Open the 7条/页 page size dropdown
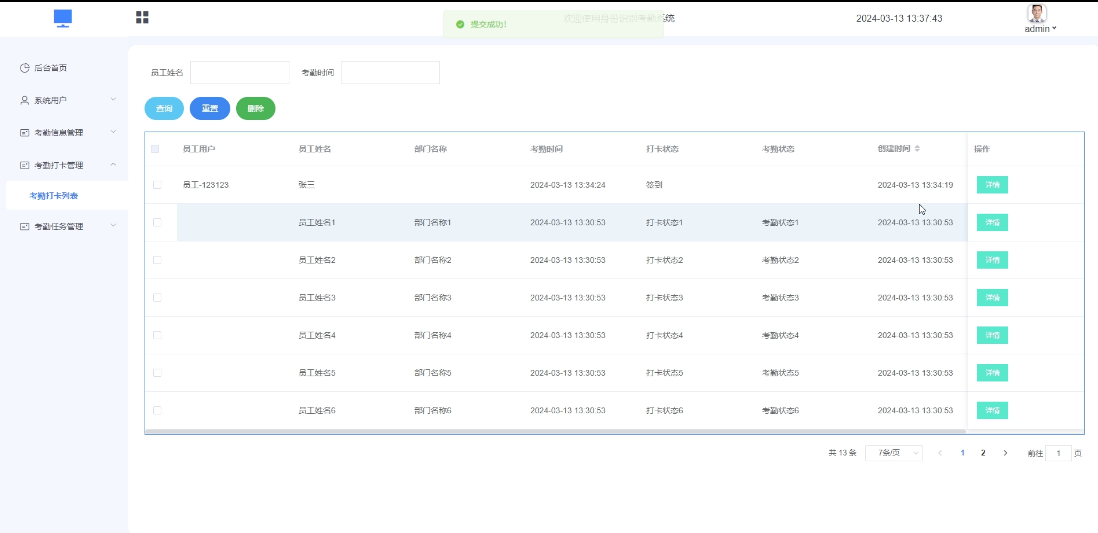Viewport: 1098px width, 533px height. [894, 453]
